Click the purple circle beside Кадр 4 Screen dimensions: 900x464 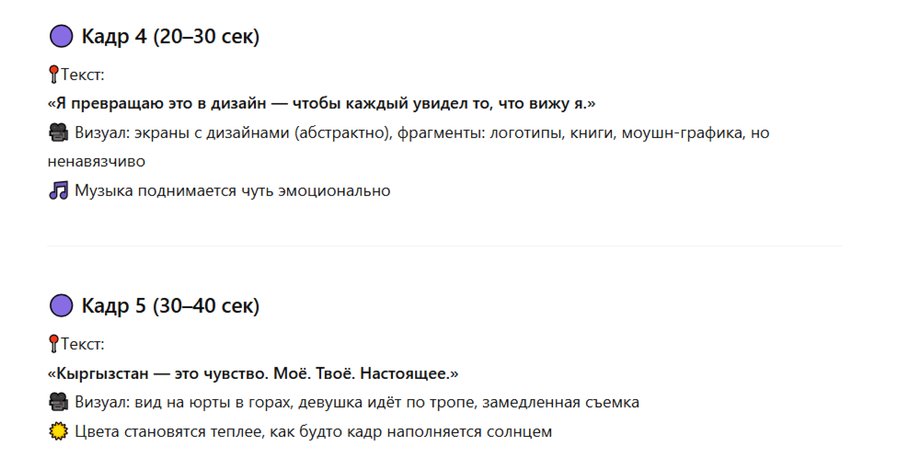click(x=61, y=37)
